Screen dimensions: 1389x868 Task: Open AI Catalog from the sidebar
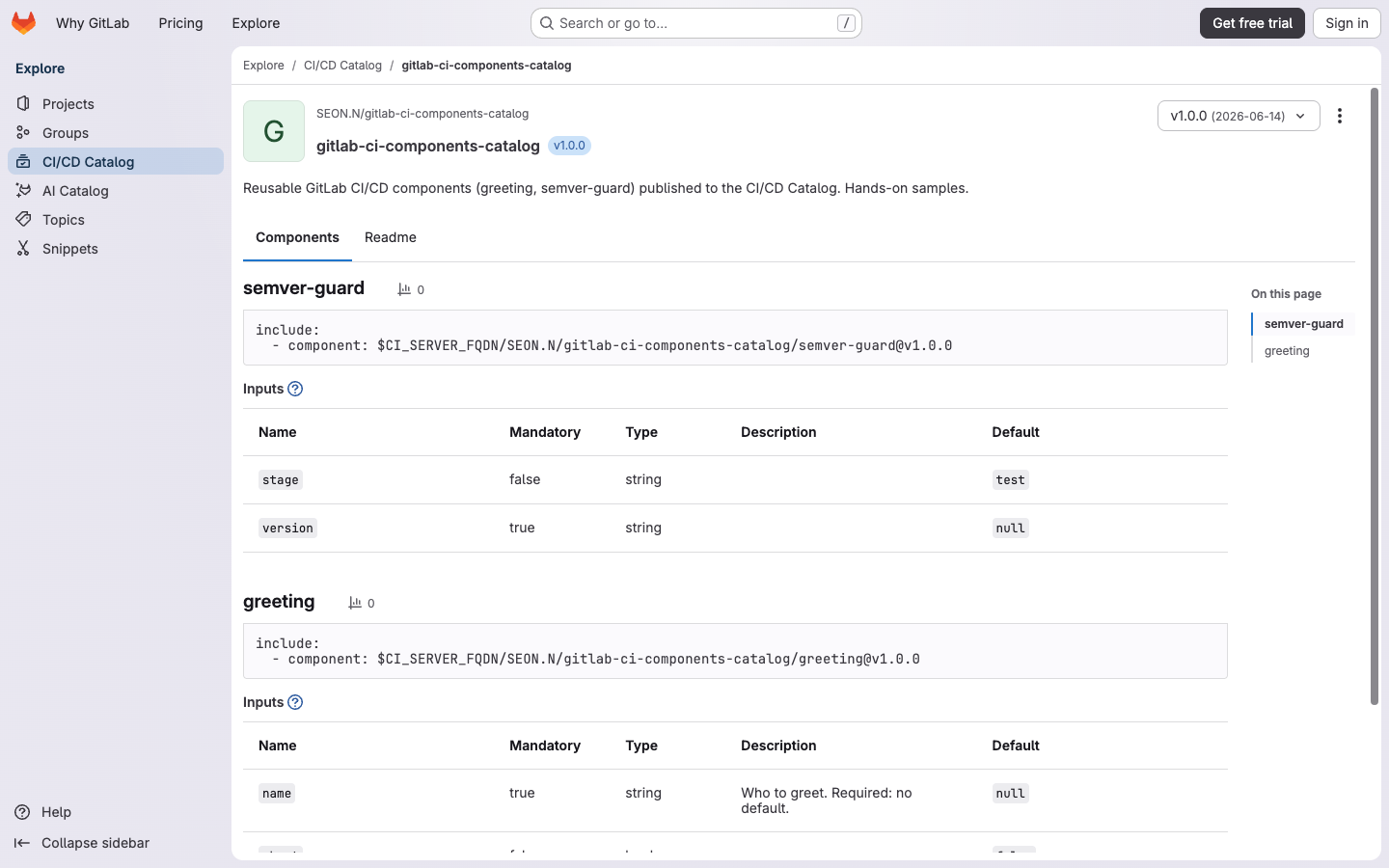pos(116,191)
